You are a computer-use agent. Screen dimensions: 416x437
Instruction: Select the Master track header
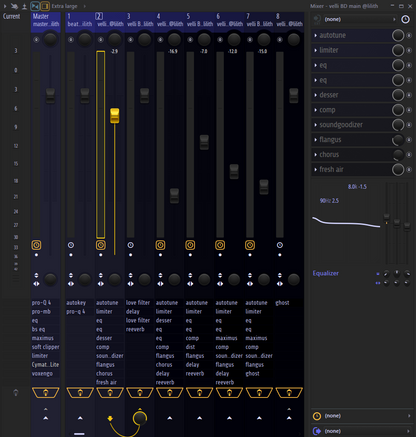click(46, 20)
